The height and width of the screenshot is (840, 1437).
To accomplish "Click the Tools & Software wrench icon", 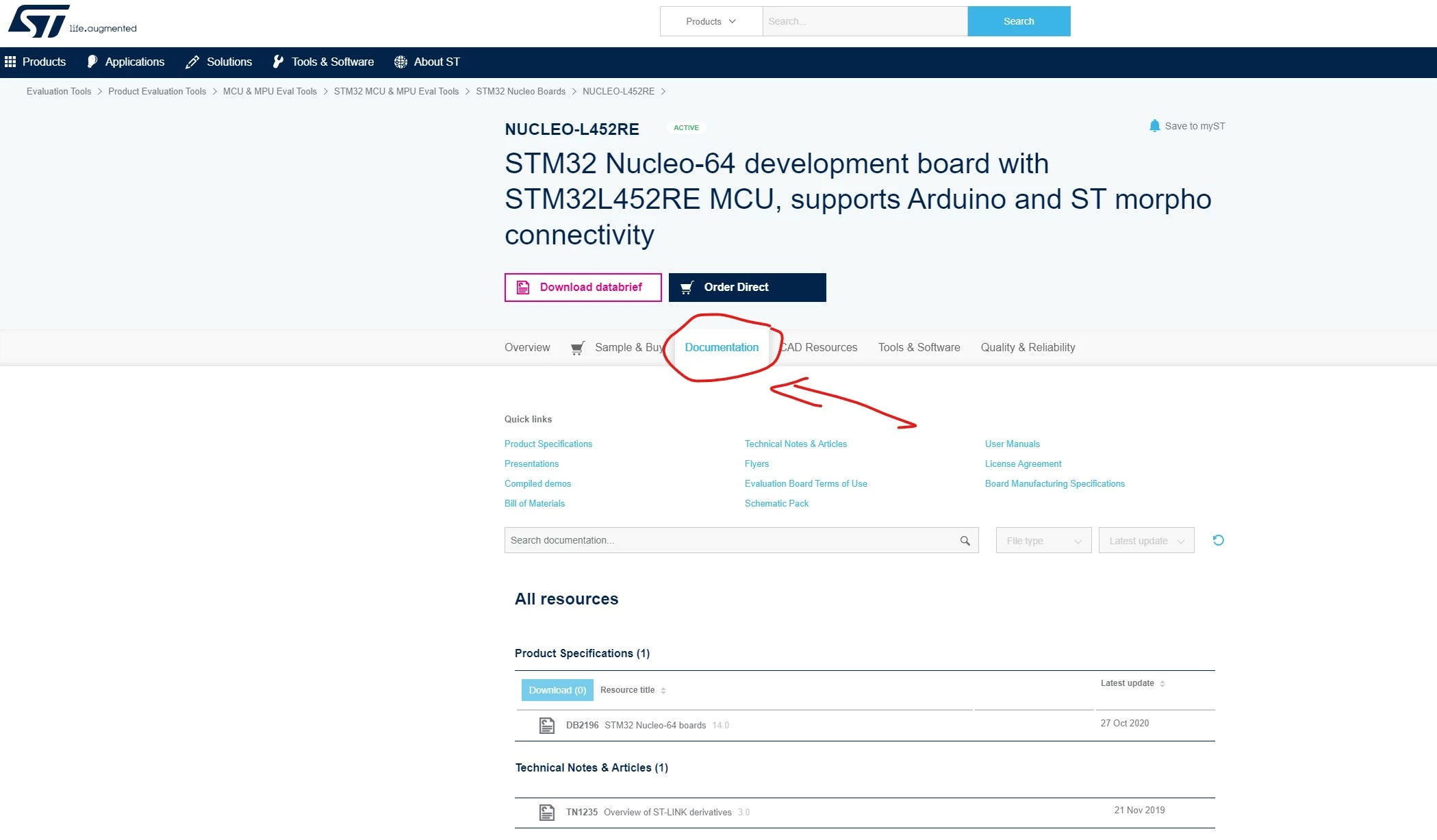I will click(x=278, y=62).
